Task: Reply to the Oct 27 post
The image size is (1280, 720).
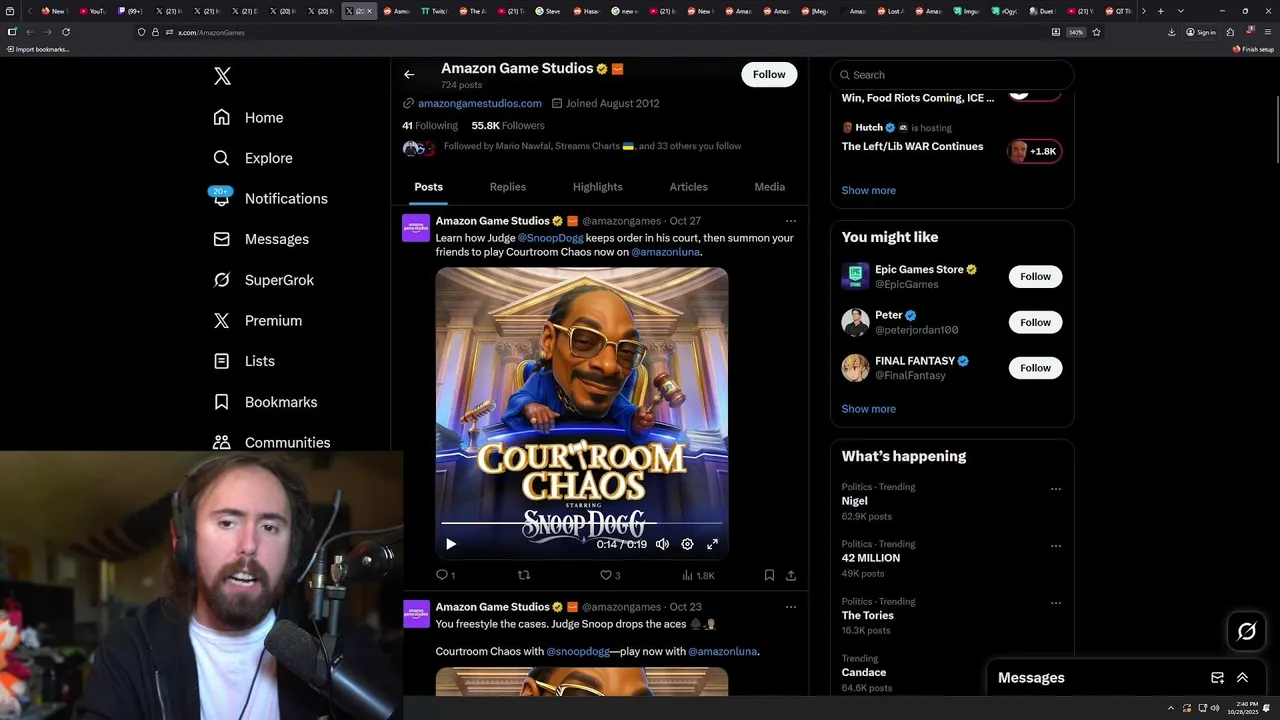Action: point(445,575)
